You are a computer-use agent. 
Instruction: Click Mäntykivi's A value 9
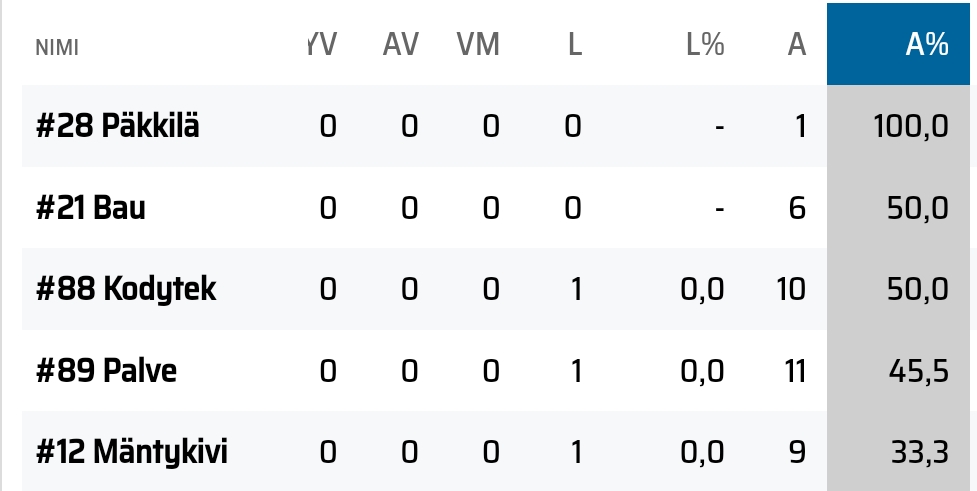pyautogui.click(x=797, y=452)
